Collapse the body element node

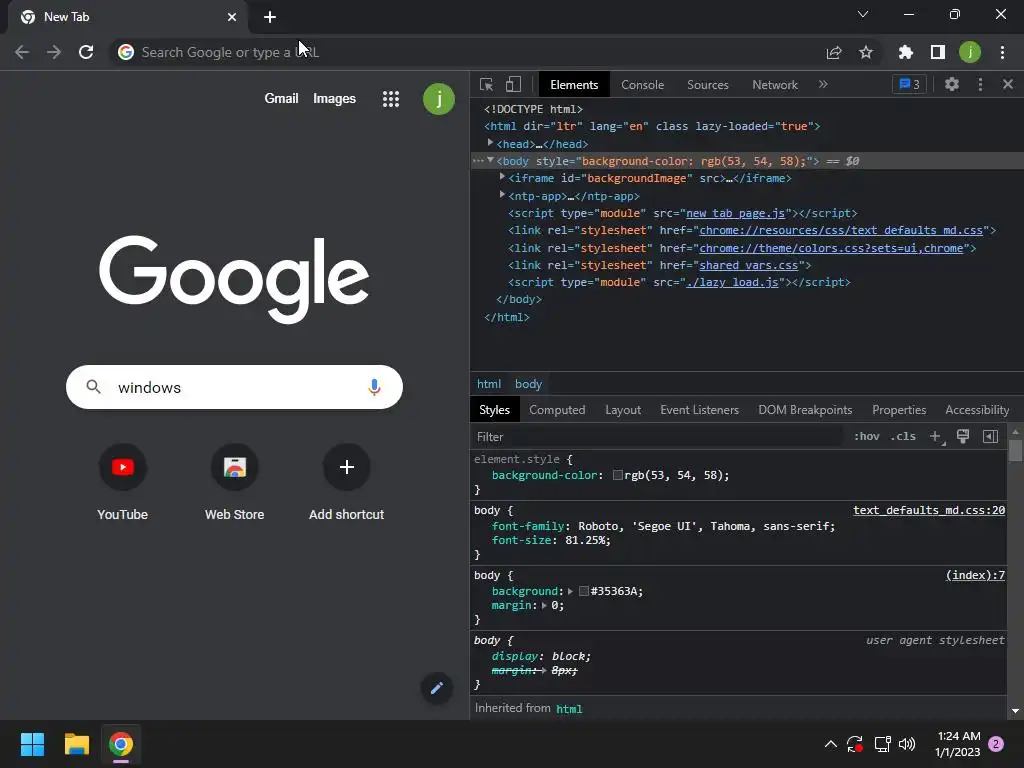tap(490, 160)
